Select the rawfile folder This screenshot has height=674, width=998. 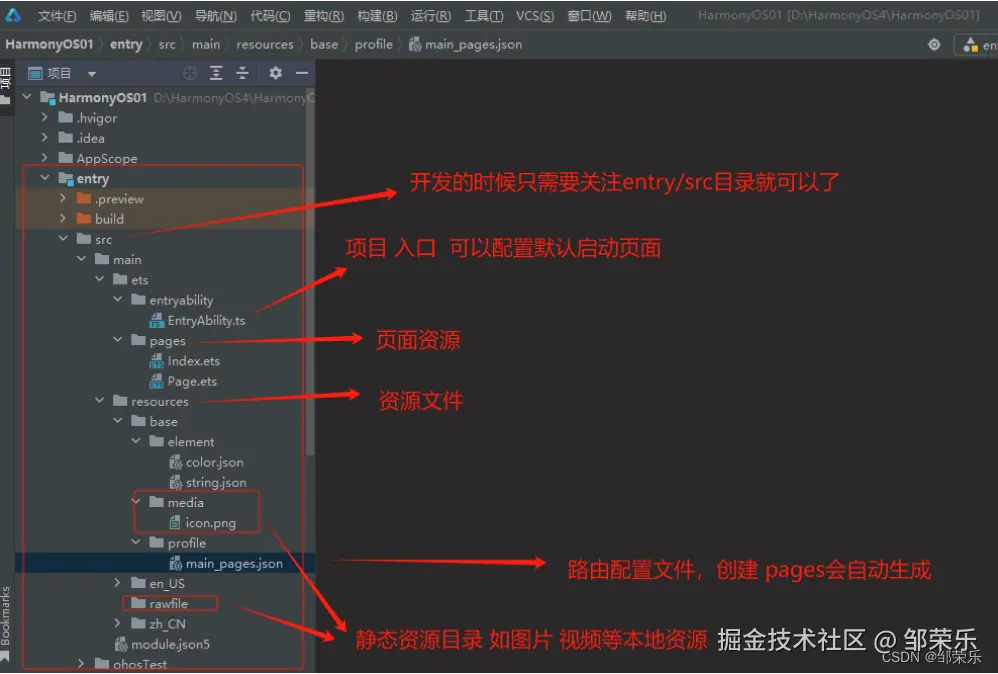pyautogui.click(x=159, y=603)
